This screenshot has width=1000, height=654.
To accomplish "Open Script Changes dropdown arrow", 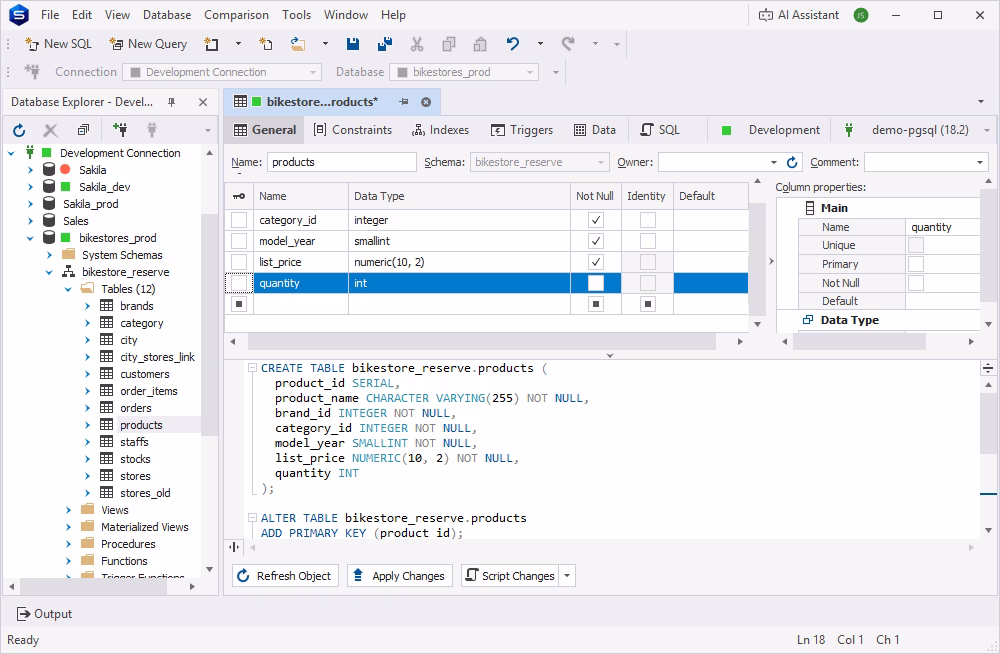I will 567,576.
